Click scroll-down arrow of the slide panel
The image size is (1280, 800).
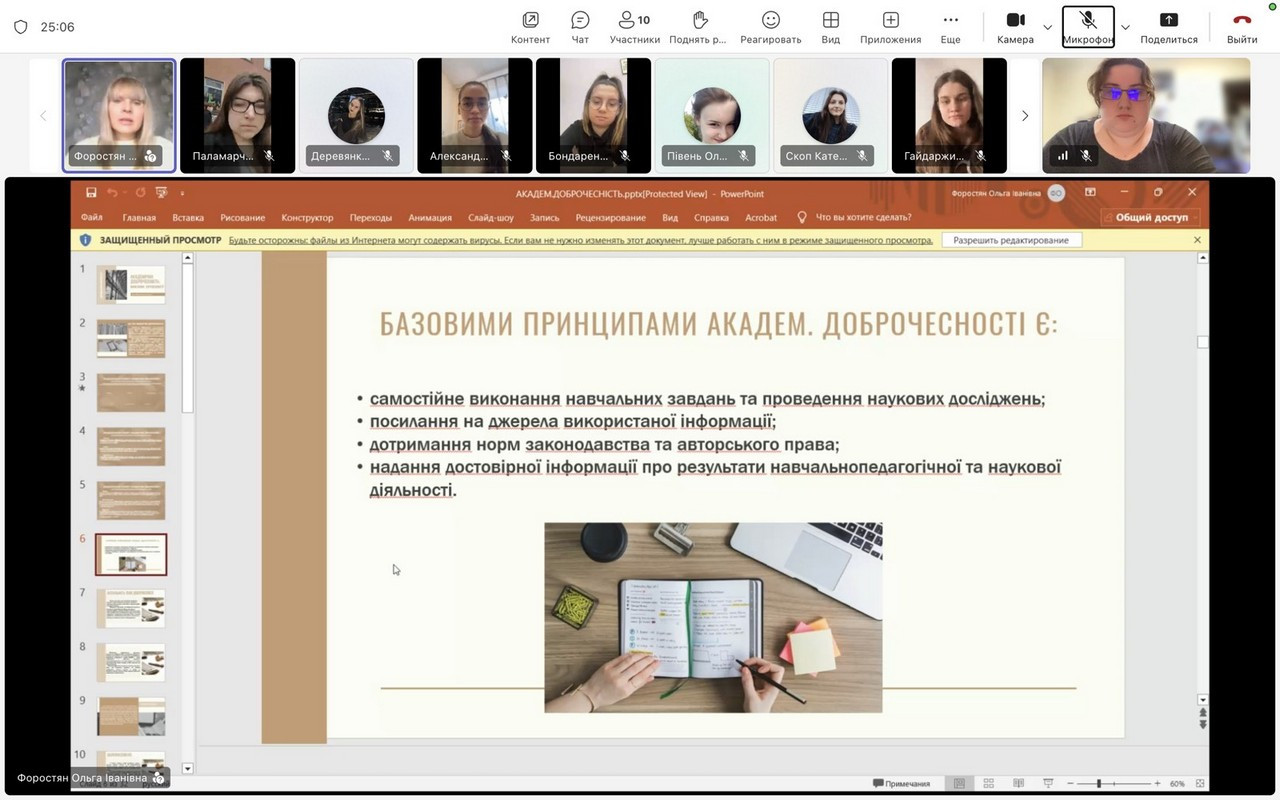187,769
